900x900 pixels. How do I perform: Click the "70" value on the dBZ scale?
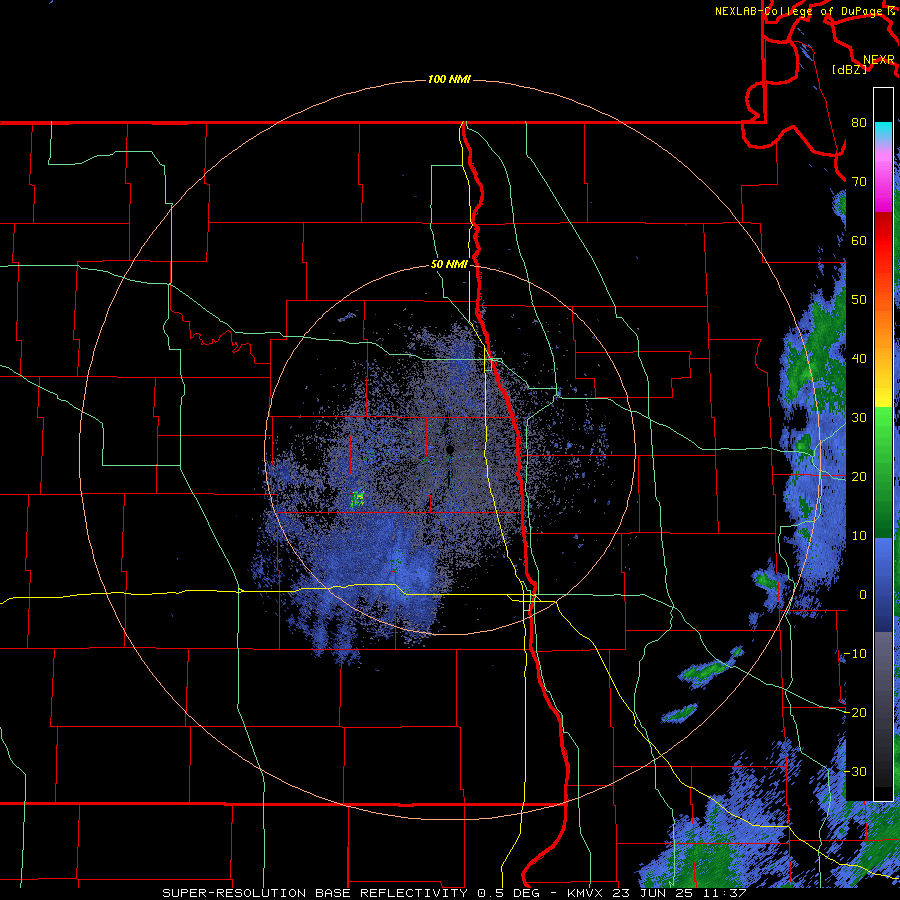[x=859, y=182]
